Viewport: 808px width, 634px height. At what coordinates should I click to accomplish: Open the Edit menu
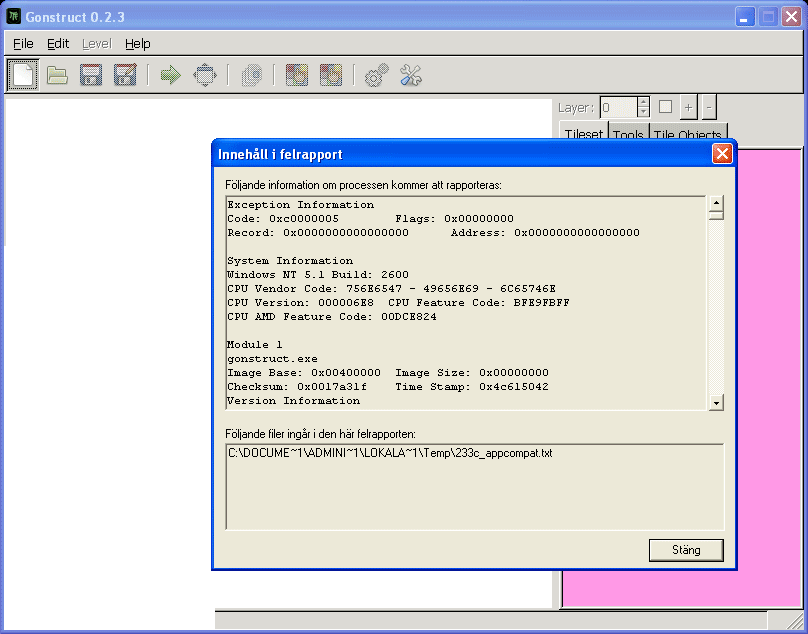[58, 44]
